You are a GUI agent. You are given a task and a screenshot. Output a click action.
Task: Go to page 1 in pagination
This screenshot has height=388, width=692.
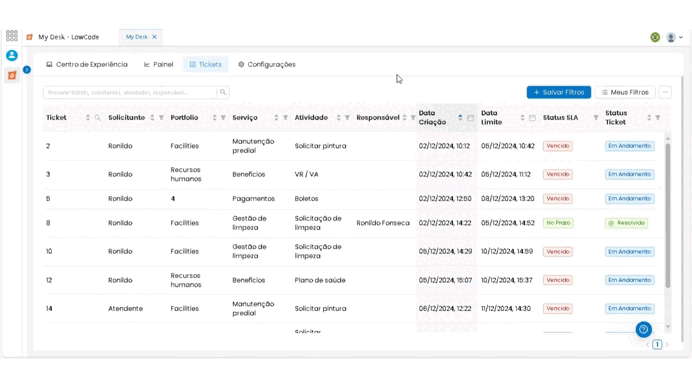pos(657,344)
